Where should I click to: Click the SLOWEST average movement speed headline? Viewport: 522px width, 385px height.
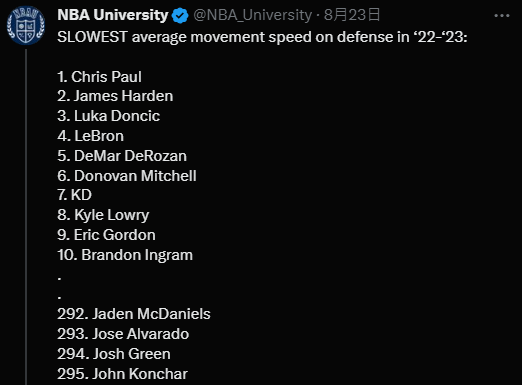[x=262, y=37]
